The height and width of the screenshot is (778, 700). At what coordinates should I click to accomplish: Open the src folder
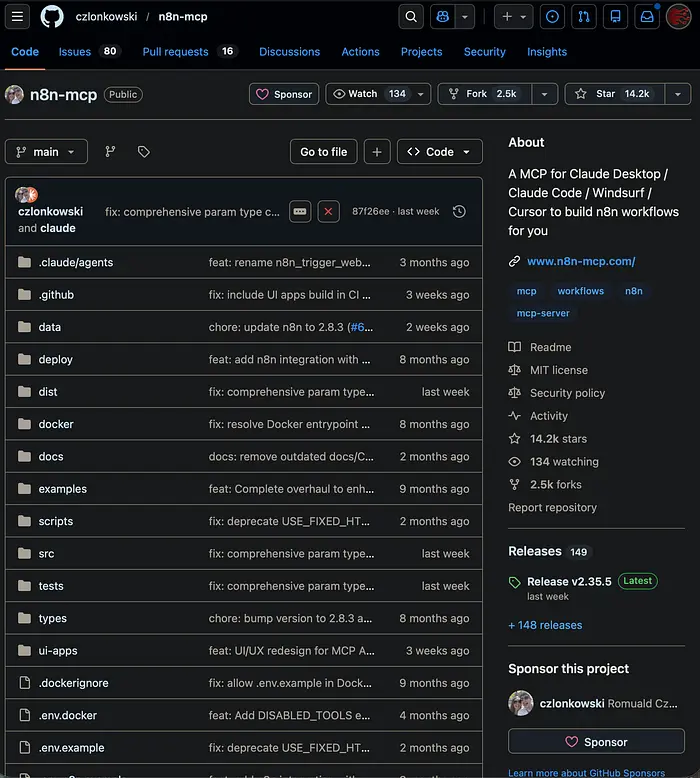pos(46,554)
